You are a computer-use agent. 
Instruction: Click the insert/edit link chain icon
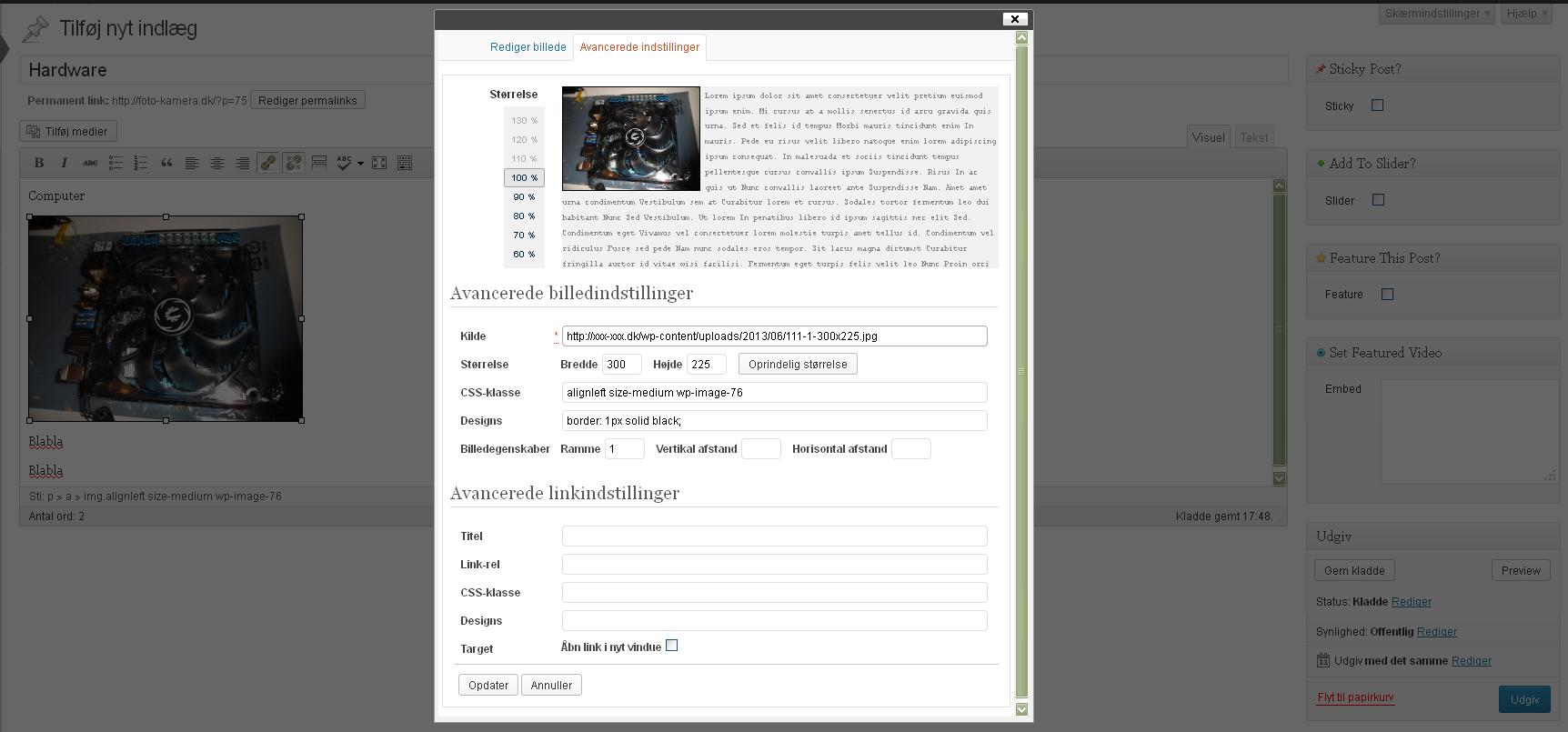(267, 163)
